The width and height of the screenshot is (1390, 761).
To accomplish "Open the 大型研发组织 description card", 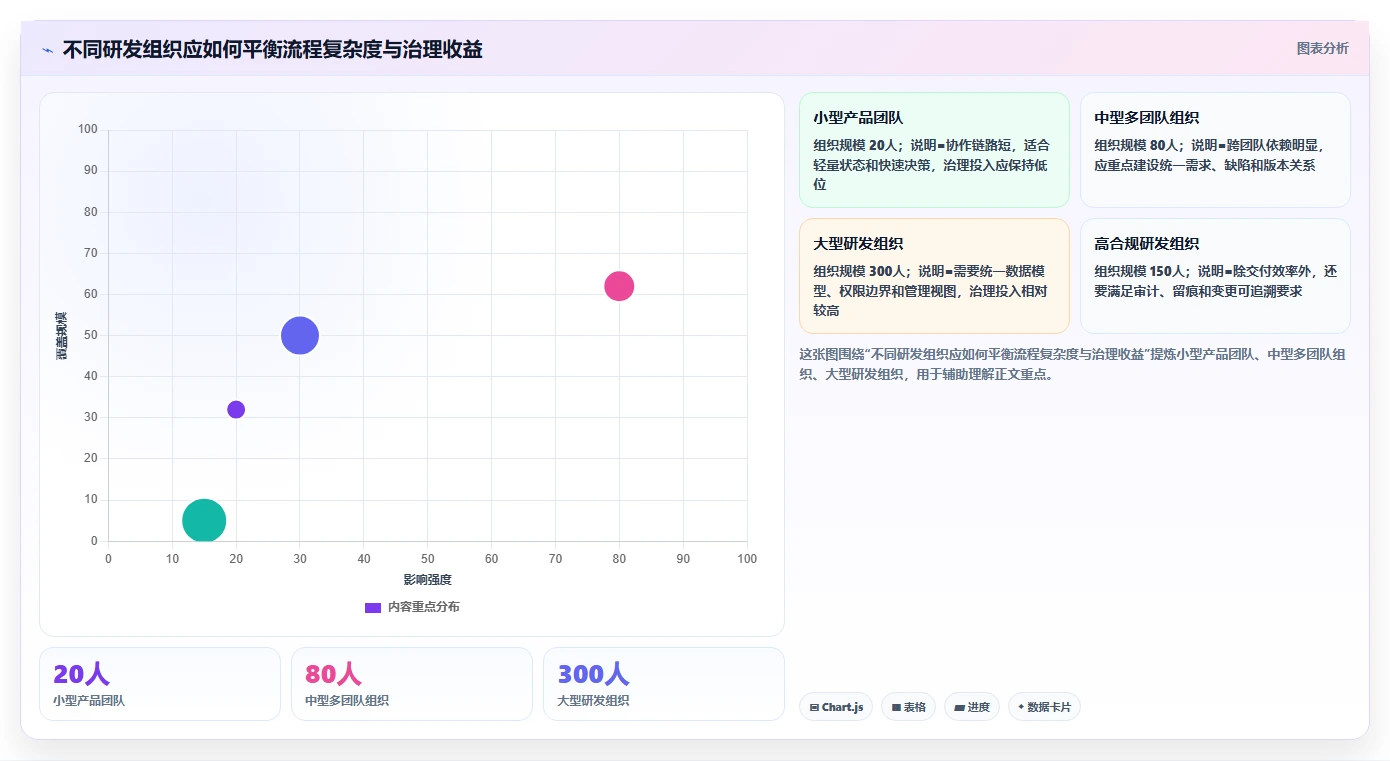I will (x=934, y=276).
